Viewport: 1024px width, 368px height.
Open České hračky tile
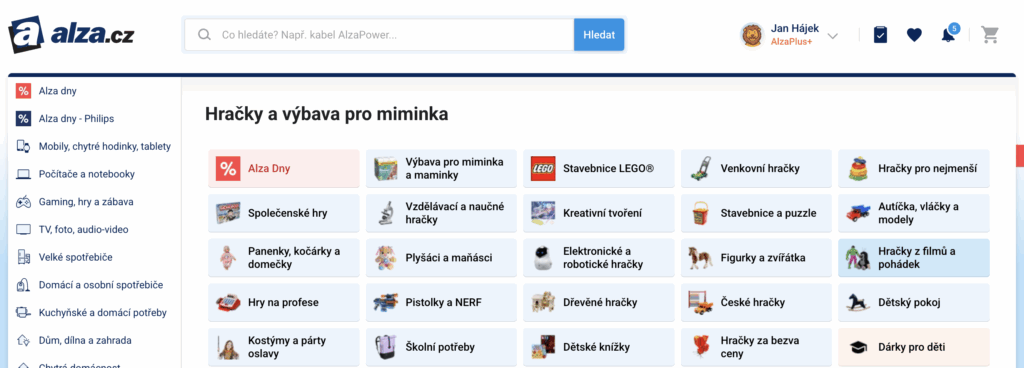756,303
